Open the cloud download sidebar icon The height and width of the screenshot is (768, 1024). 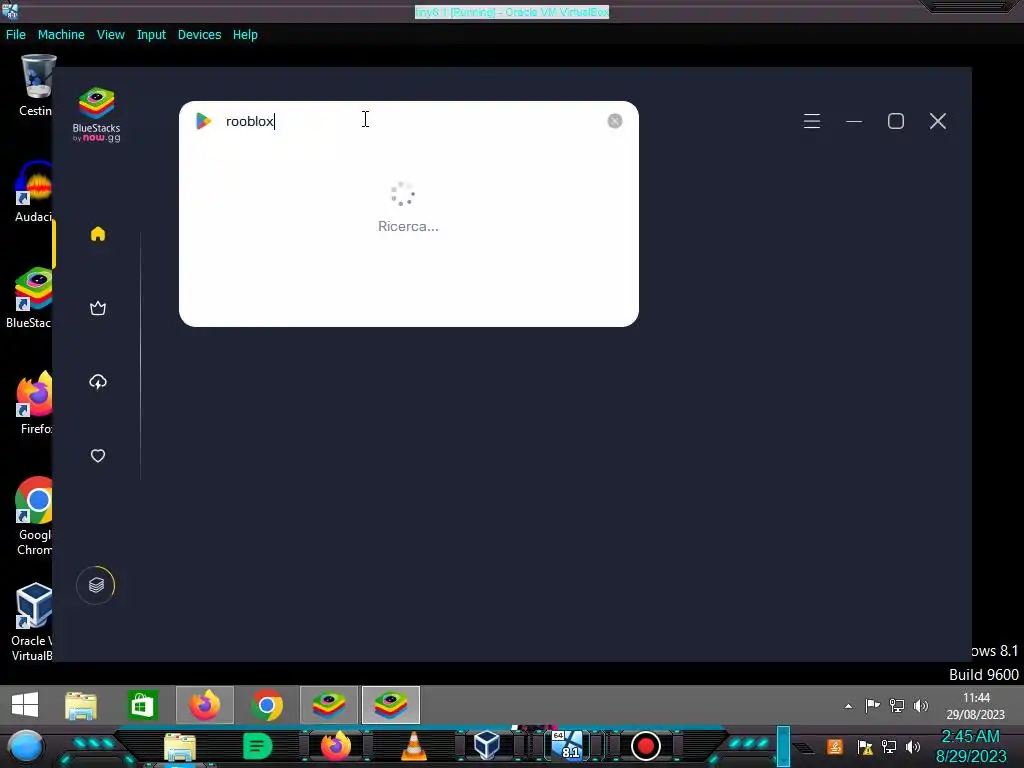(98, 382)
